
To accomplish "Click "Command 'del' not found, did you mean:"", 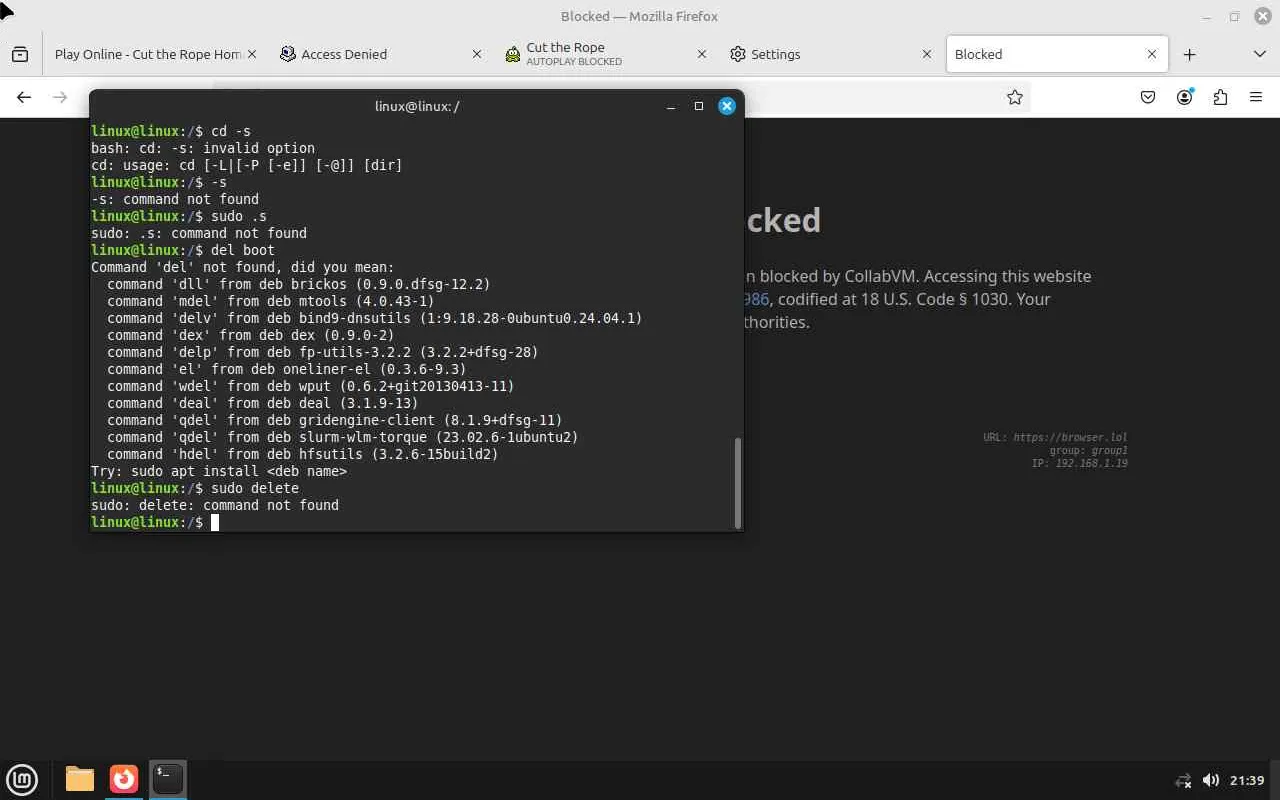I will tap(243, 267).
